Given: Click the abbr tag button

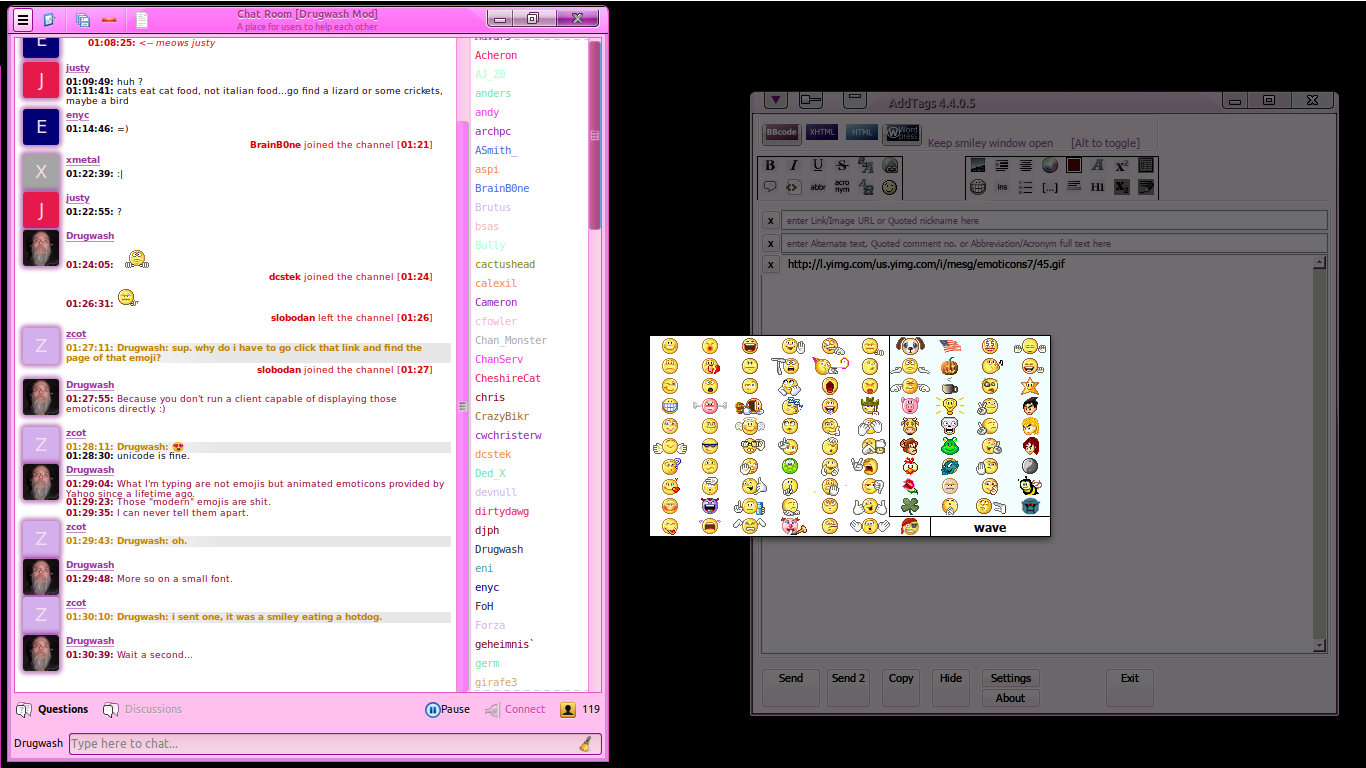Looking at the screenshot, I should [818, 187].
